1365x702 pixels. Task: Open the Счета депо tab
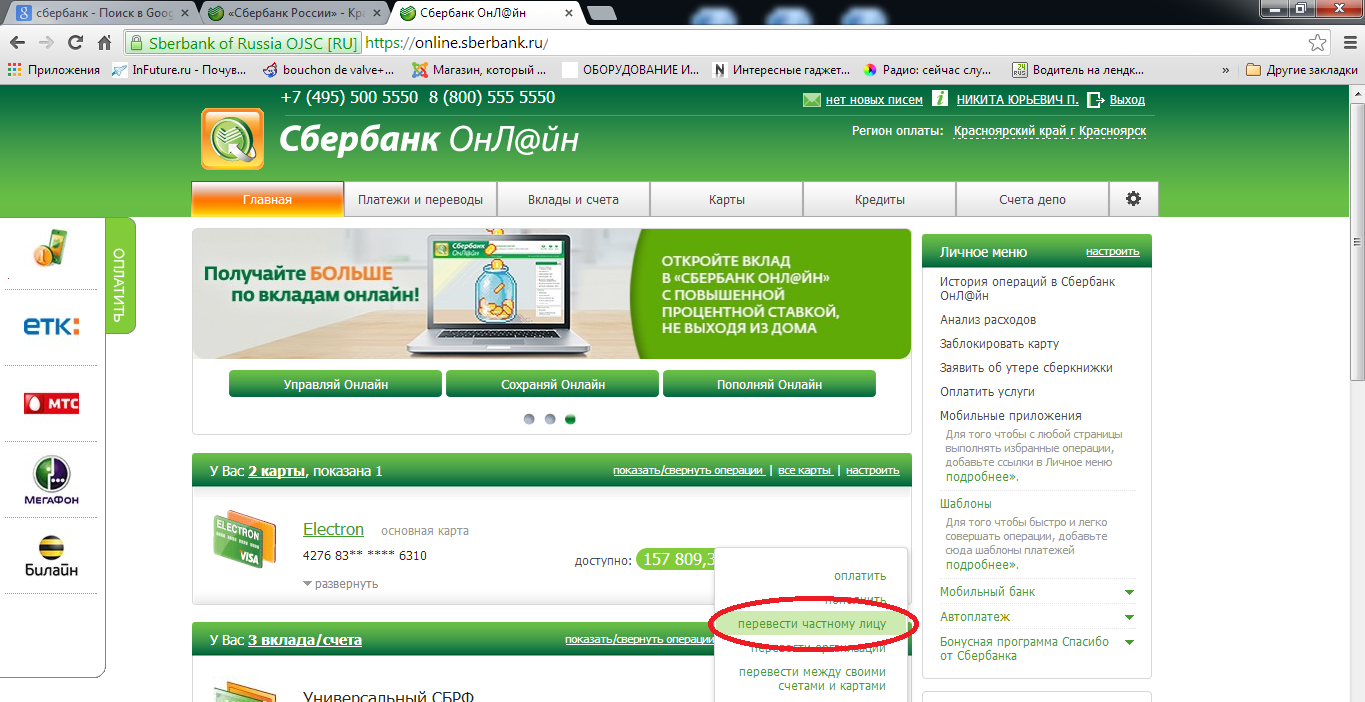coord(1032,199)
